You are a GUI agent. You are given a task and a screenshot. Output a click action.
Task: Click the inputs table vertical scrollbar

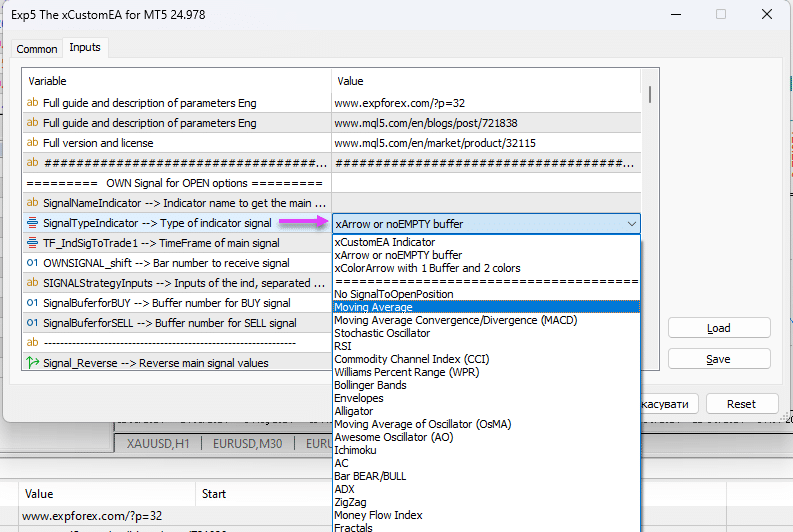[650, 94]
